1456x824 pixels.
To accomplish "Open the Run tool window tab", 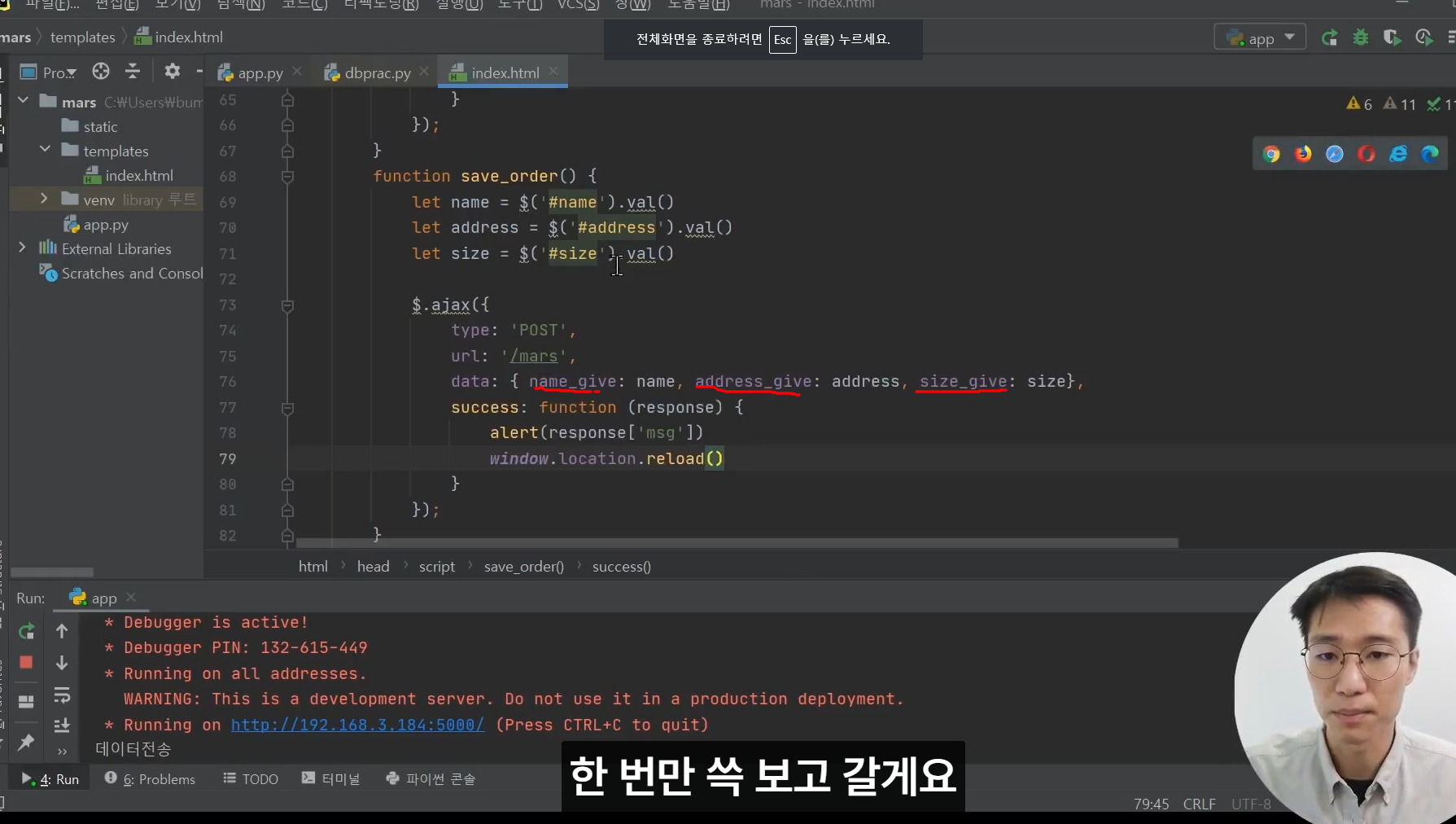I will (50, 779).
